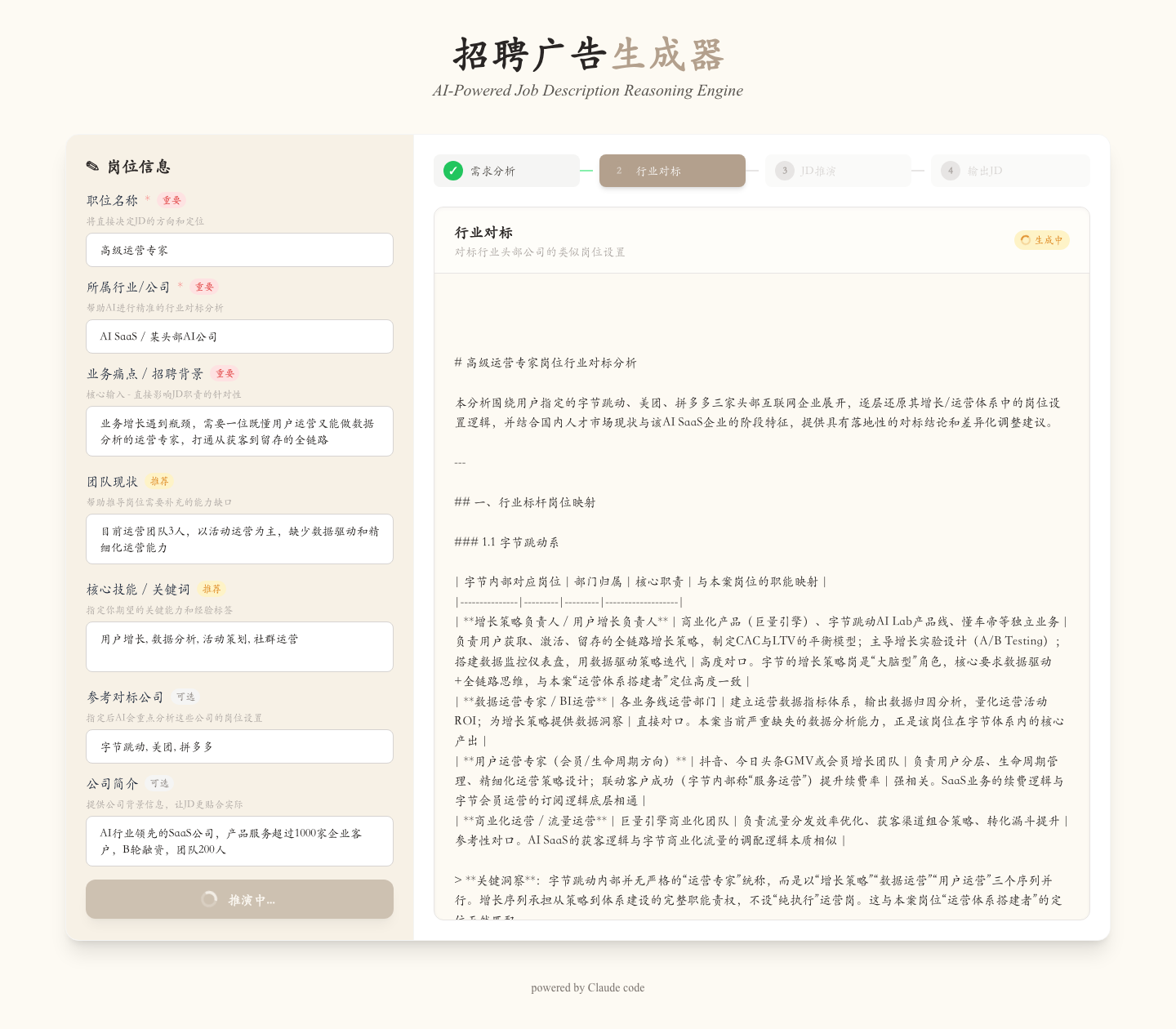Click the 职位名称 field containing 高级运营专家

(239, 250)
